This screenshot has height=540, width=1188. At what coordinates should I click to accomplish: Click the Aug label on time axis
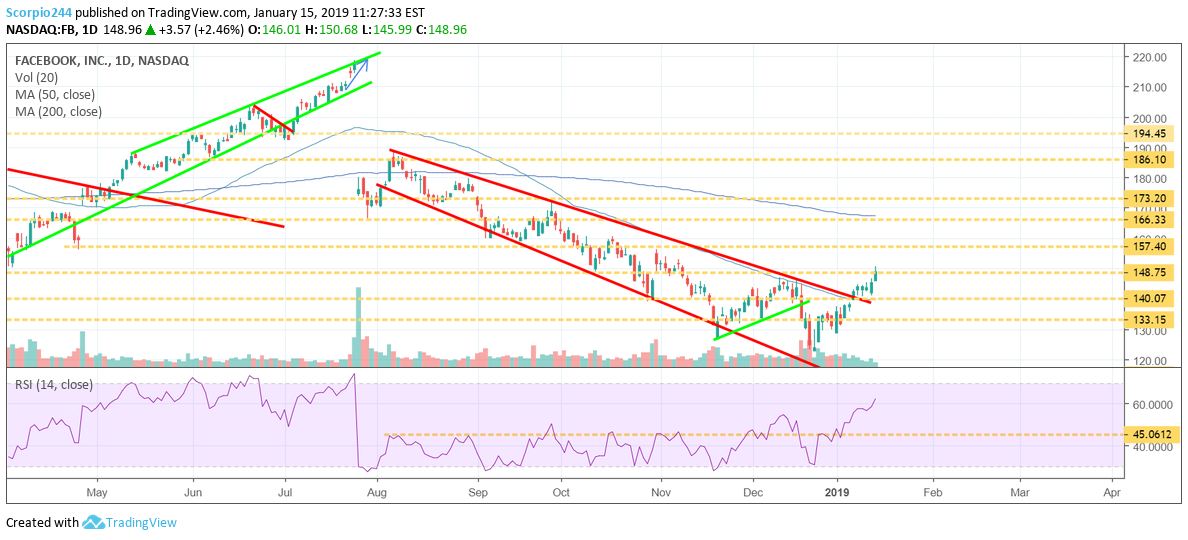377,491
